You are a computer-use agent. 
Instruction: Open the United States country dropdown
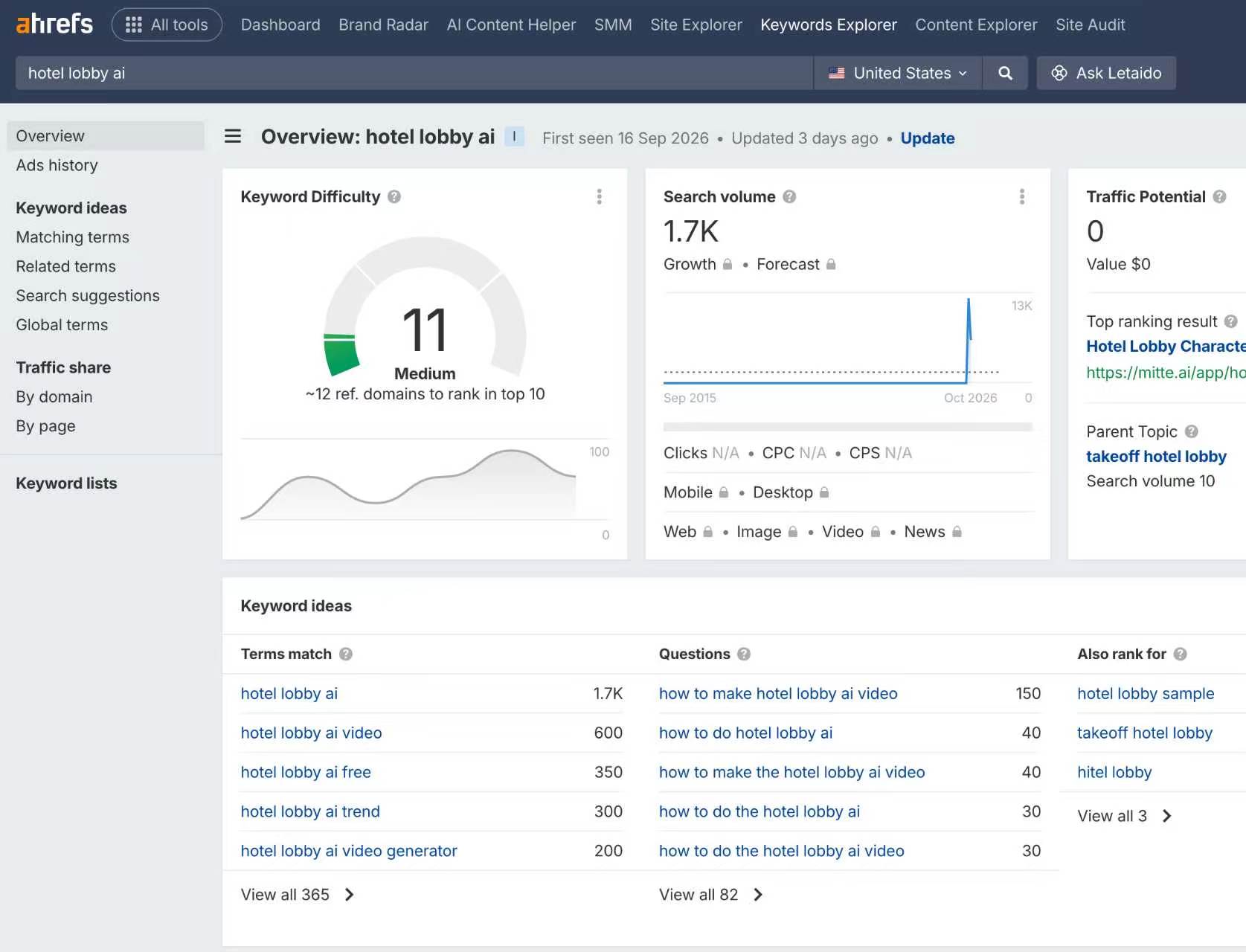point(898,73)
